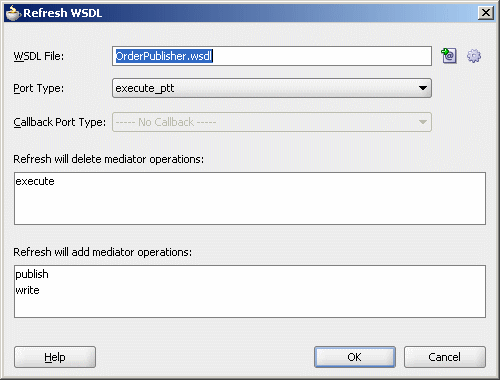The width and height of the screenshot is (500, 380).
Task: Click the 'Port Type:' label
Action: (x=39, y=88)
